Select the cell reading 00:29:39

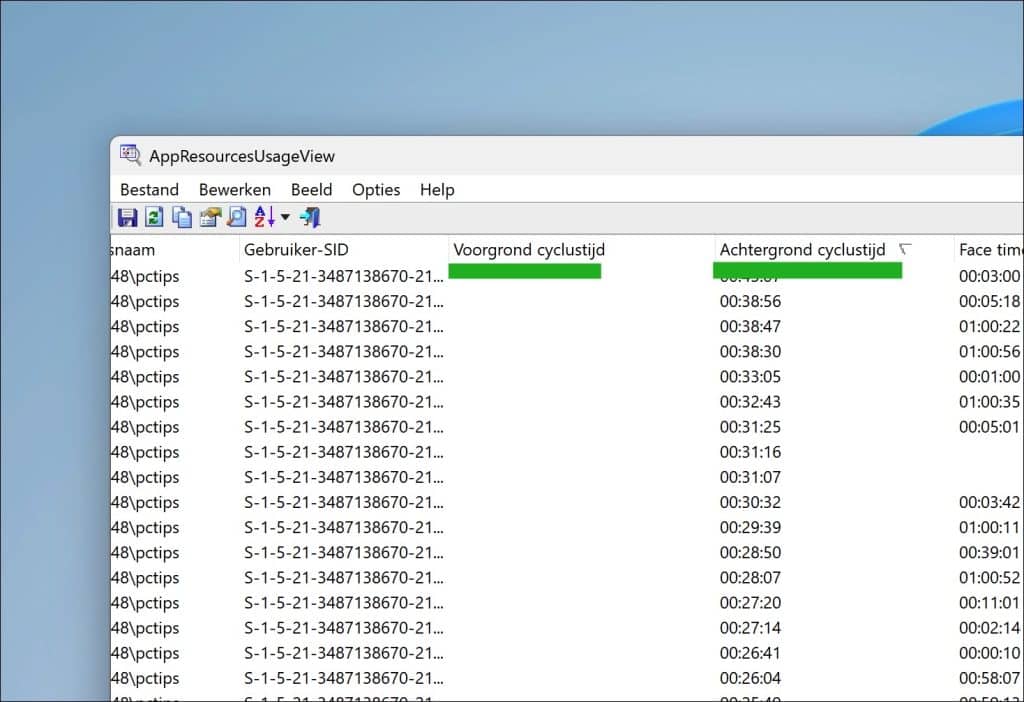point(750,528)
